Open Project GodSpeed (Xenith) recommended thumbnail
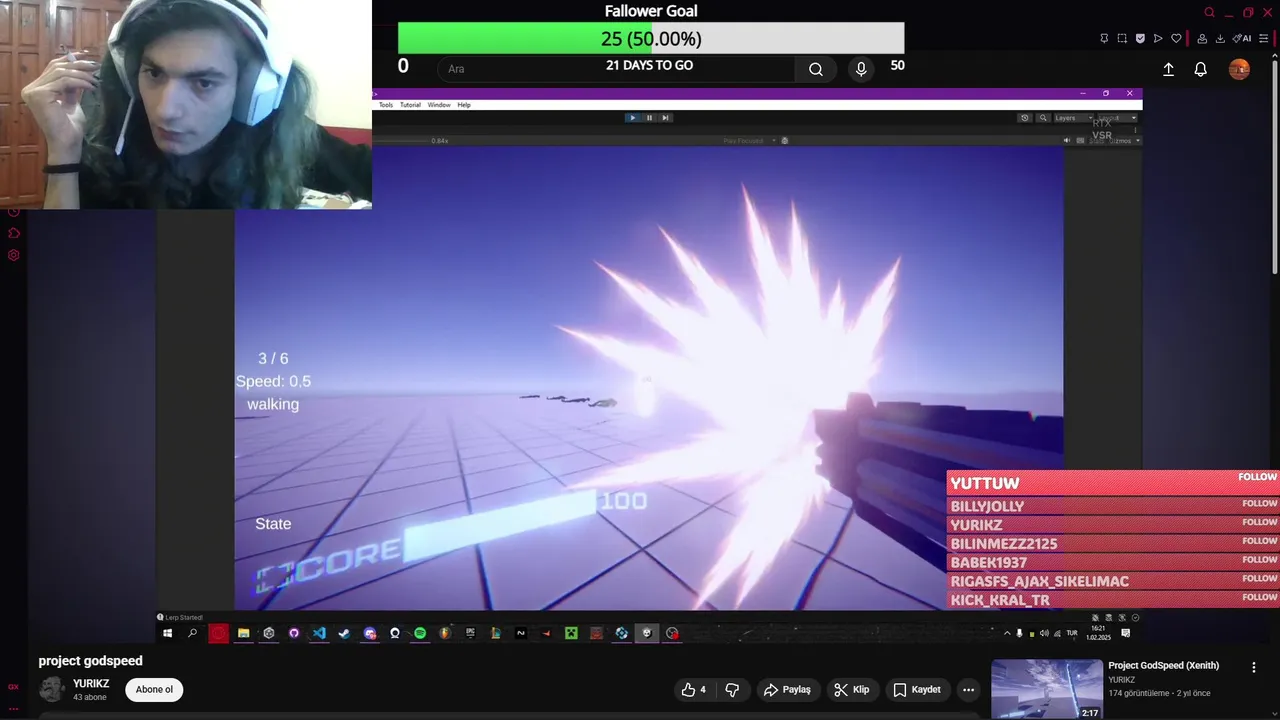1280x720 pixels. click(1047, 689)
